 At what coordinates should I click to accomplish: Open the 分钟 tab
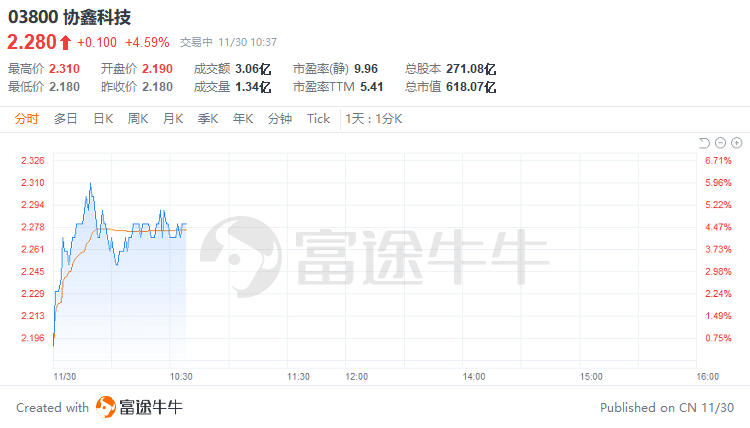[280, 119]
